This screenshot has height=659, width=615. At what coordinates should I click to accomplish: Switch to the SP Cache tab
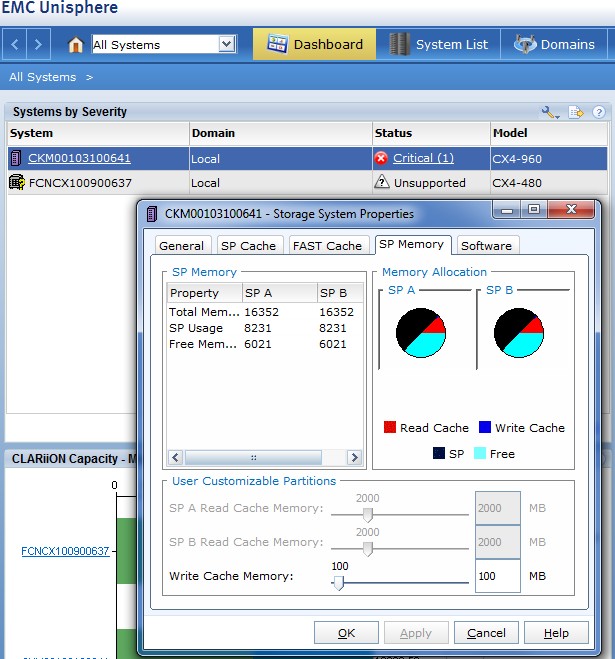point(248,245)
